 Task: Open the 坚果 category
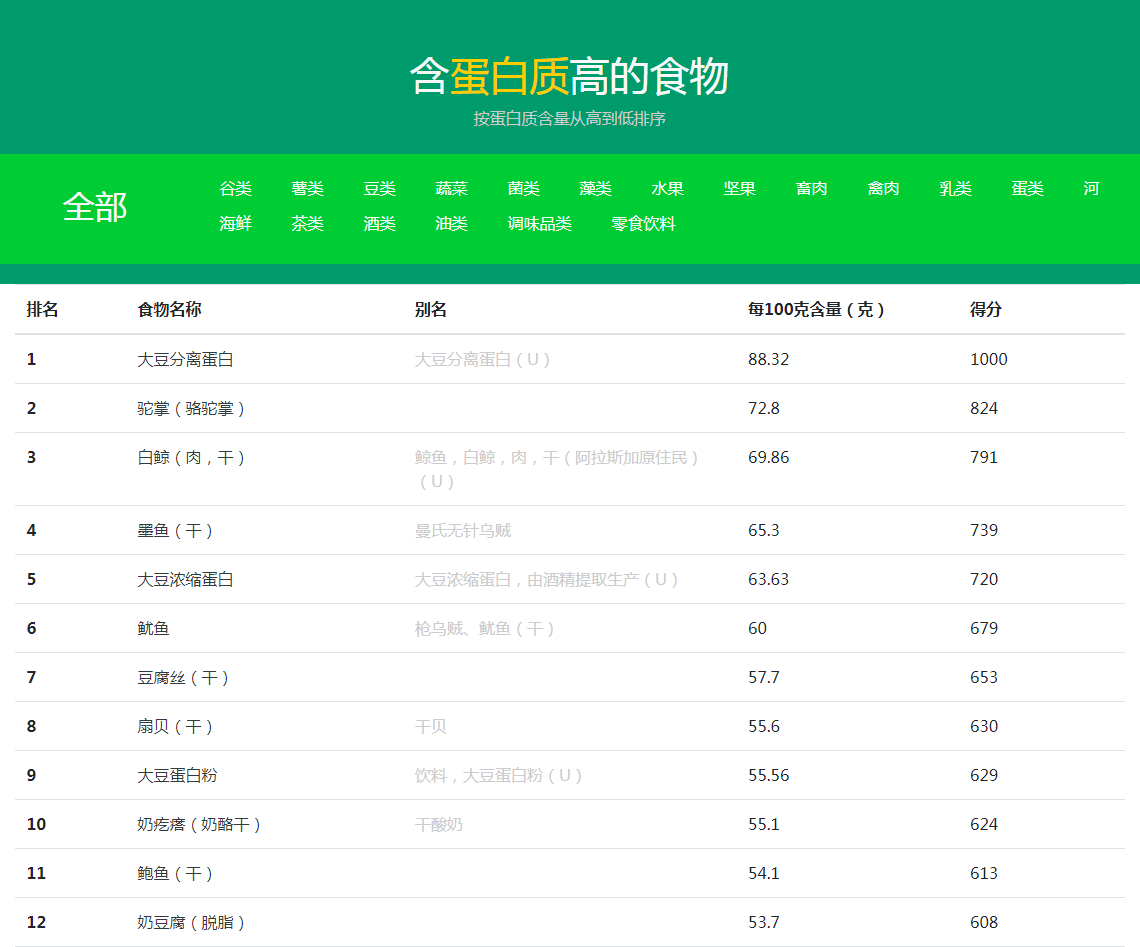click(739, 189)
